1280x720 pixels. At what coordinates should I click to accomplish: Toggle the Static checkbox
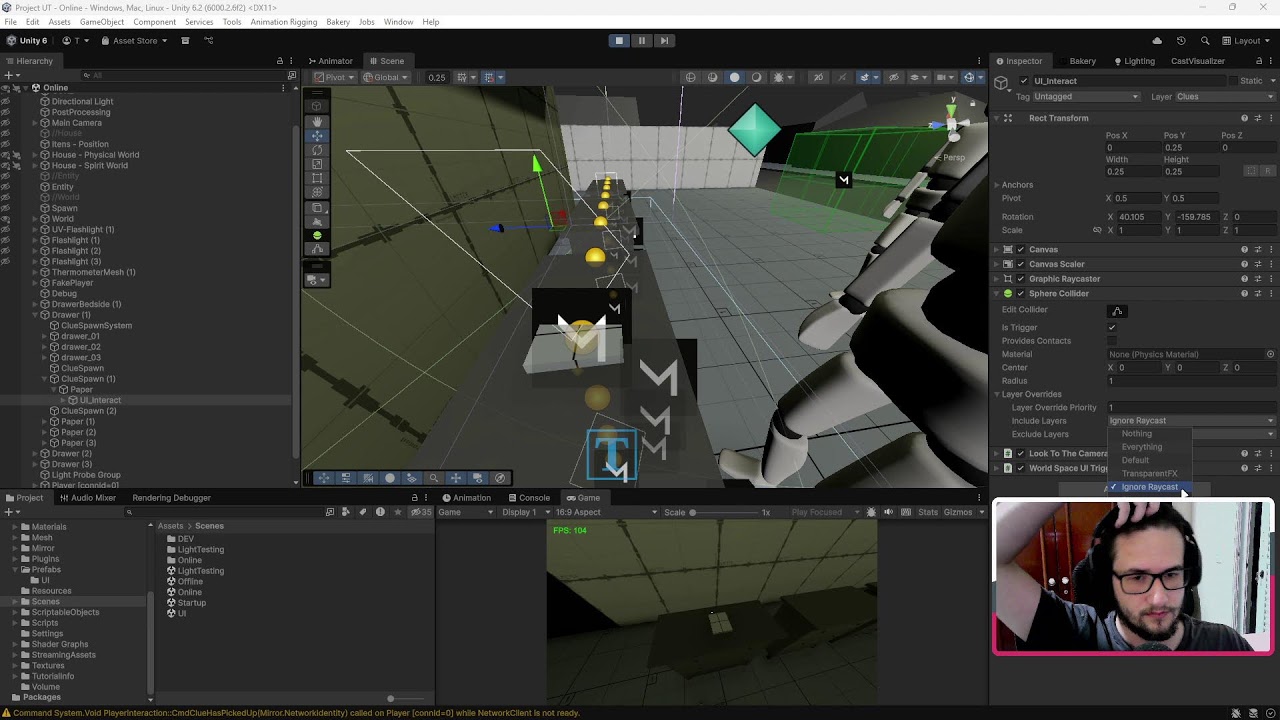click(1232, 81)
